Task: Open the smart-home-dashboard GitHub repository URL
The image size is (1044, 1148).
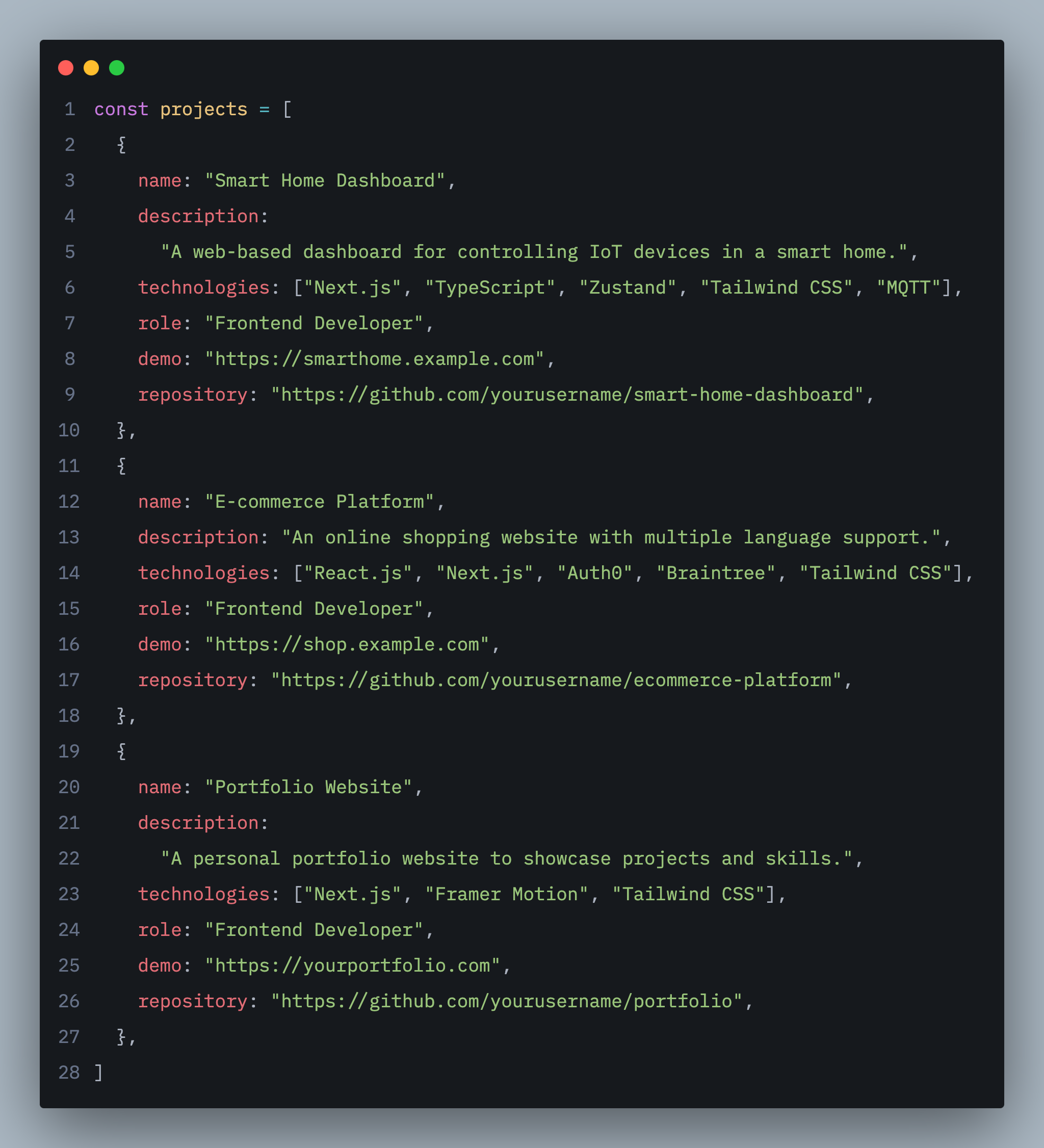Action: click(567, 395)
